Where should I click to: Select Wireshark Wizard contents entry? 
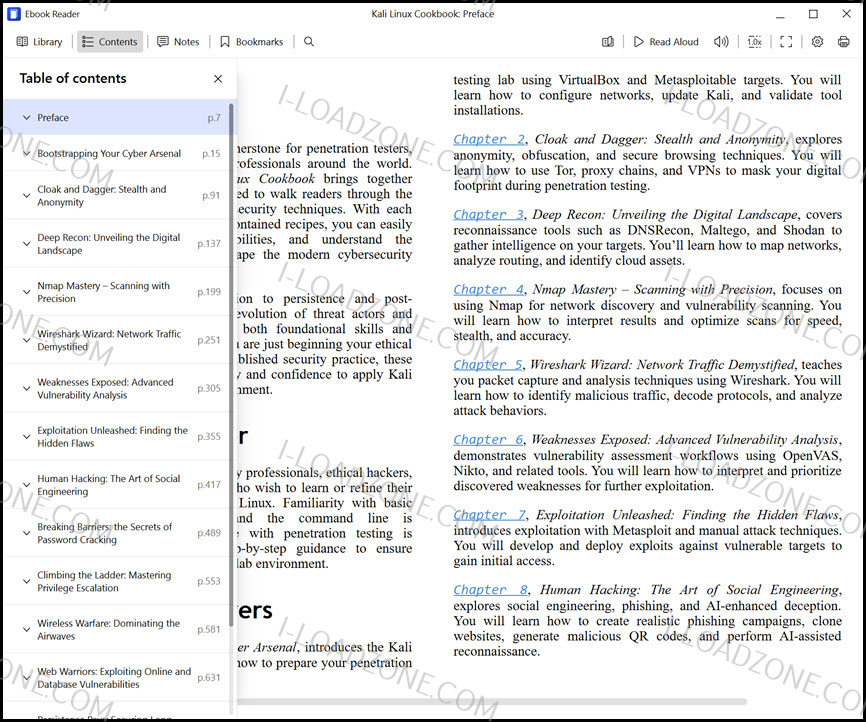[117, 340]
